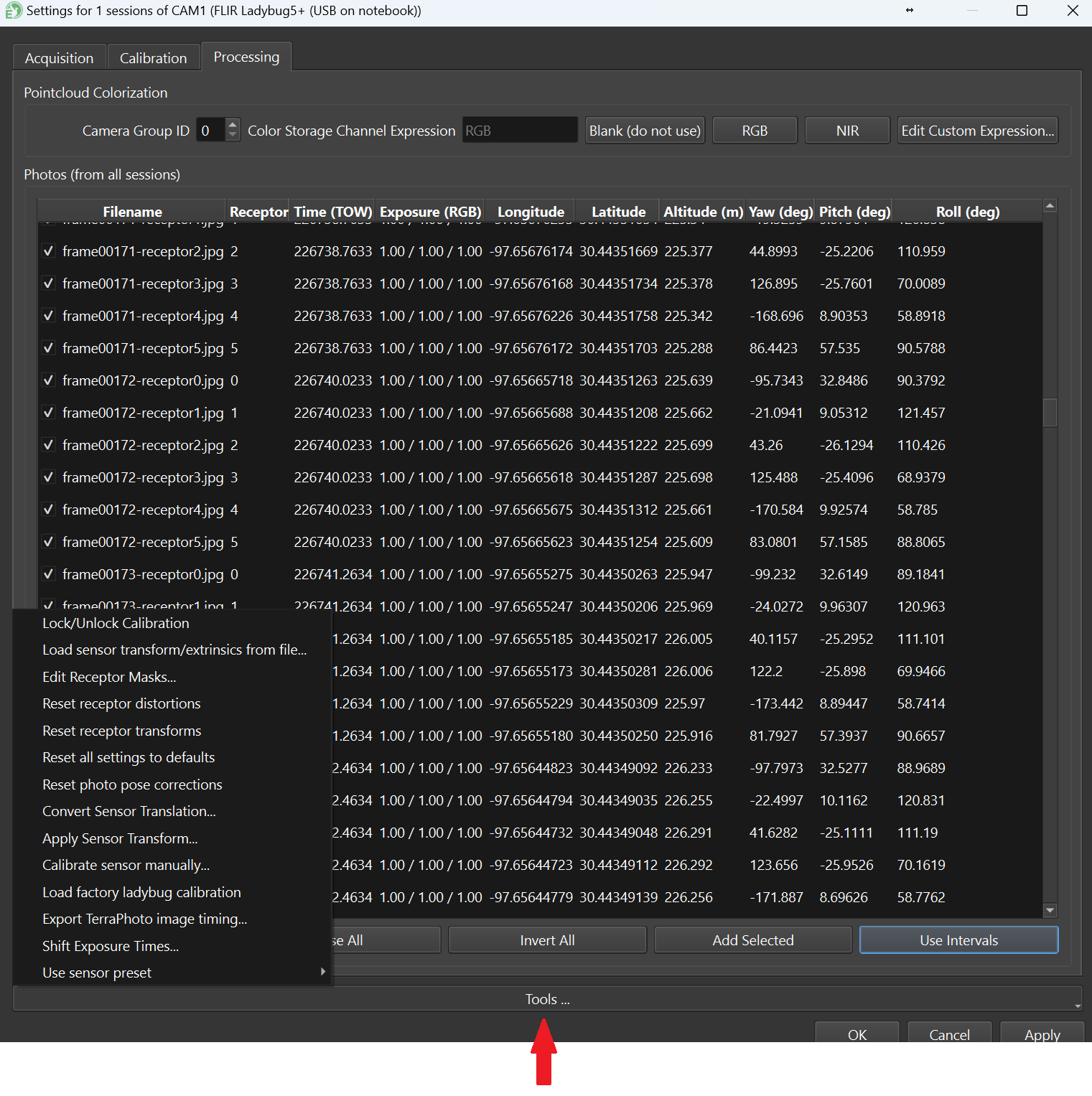
Task: Click Edit Custom Expression... button
Action: click(977, 131)
